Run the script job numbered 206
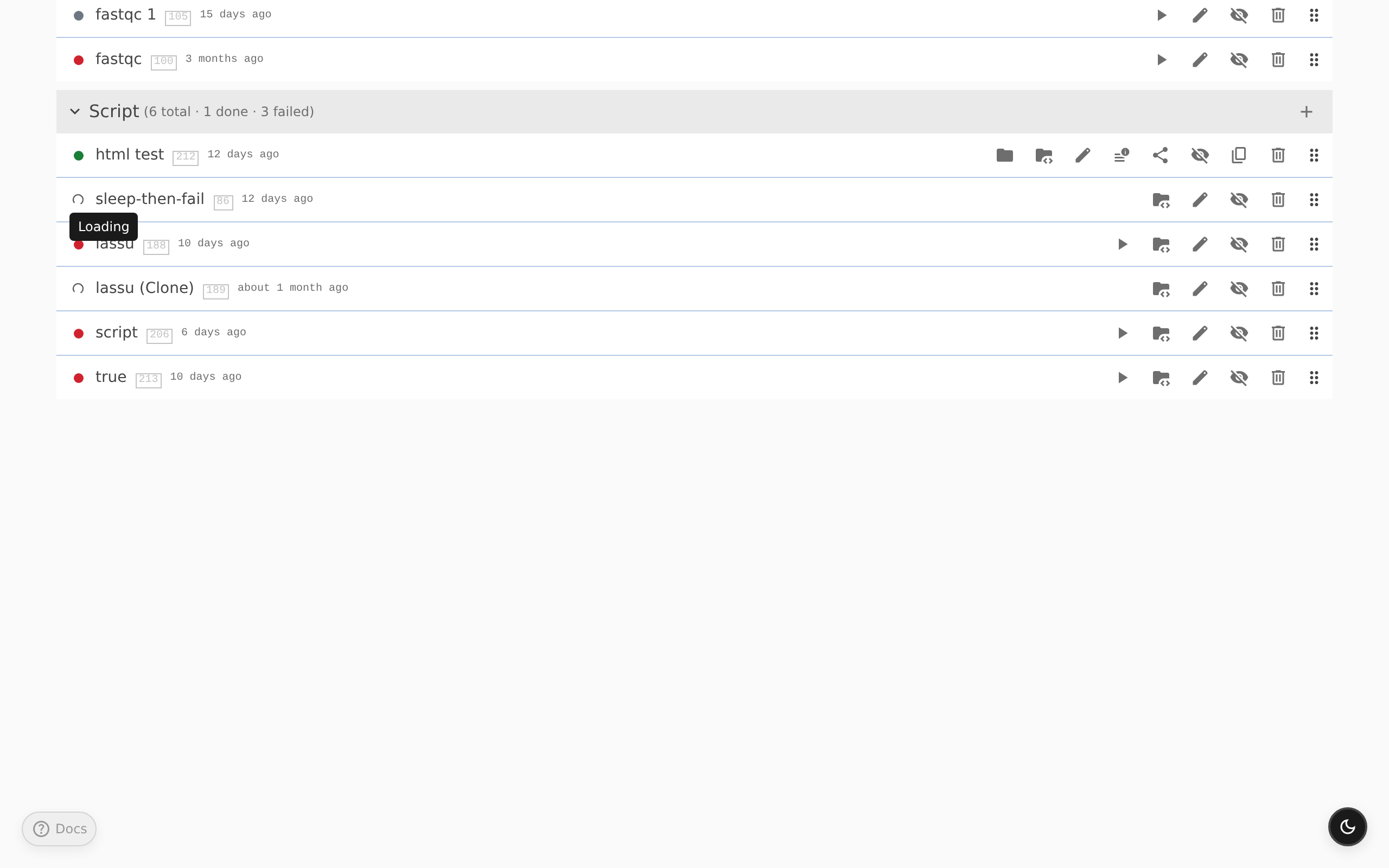The image size is (1389, 868). coord(1122,334)
